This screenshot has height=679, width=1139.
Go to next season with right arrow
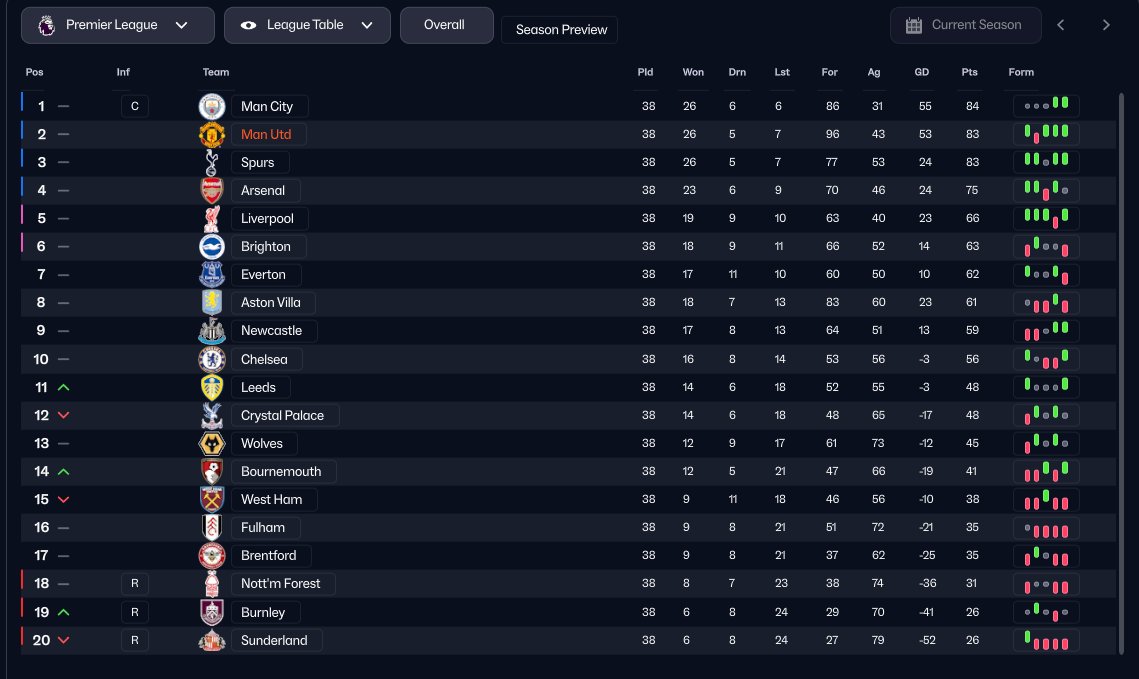1106,25
